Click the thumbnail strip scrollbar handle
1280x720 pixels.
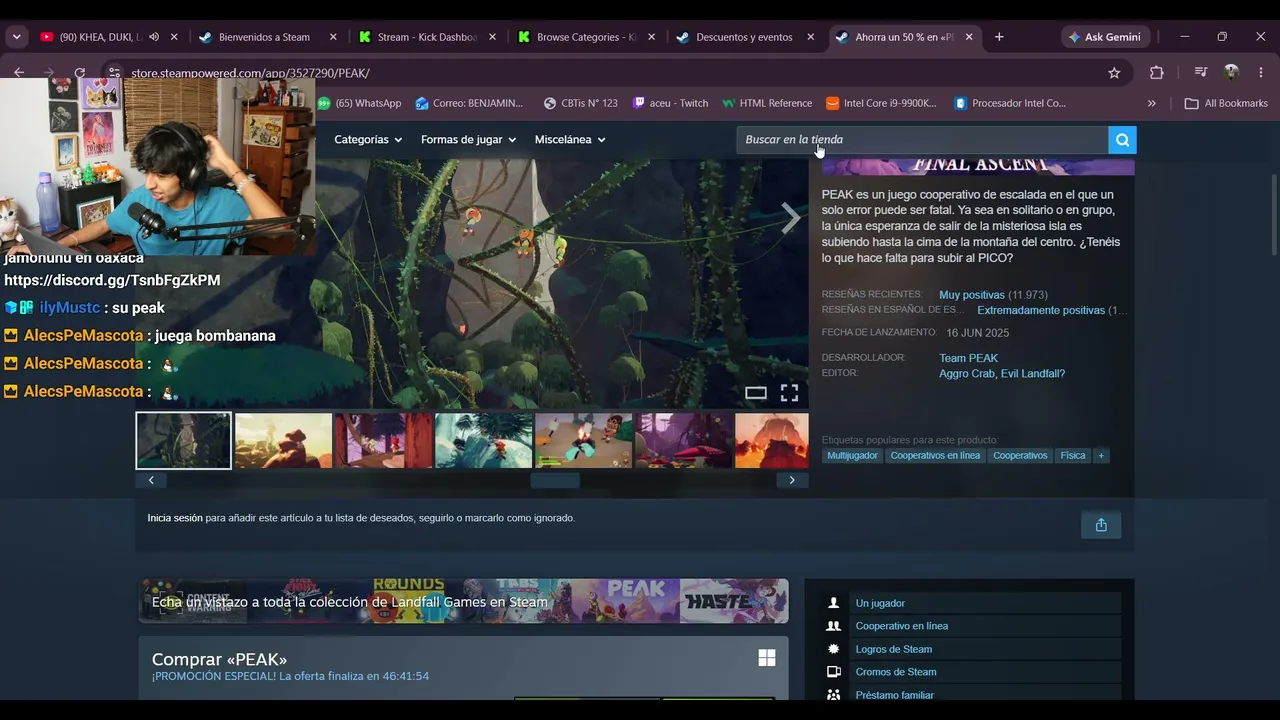pyautogui.click(x=555, y=480)
